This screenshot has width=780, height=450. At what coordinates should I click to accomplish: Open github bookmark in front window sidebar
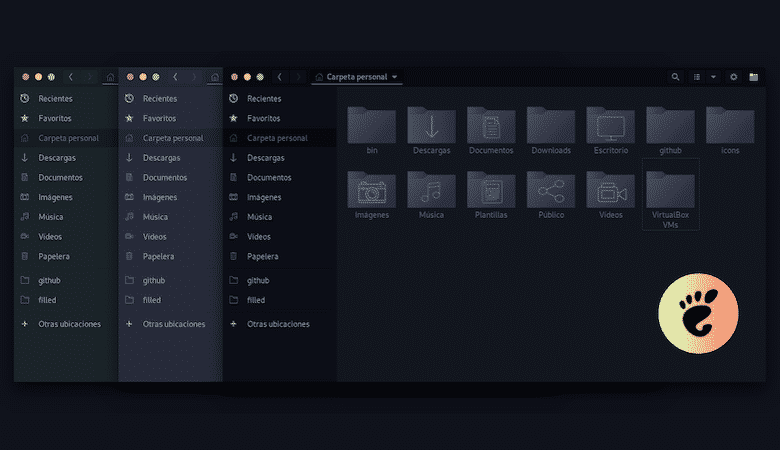(x=280, y=280)
